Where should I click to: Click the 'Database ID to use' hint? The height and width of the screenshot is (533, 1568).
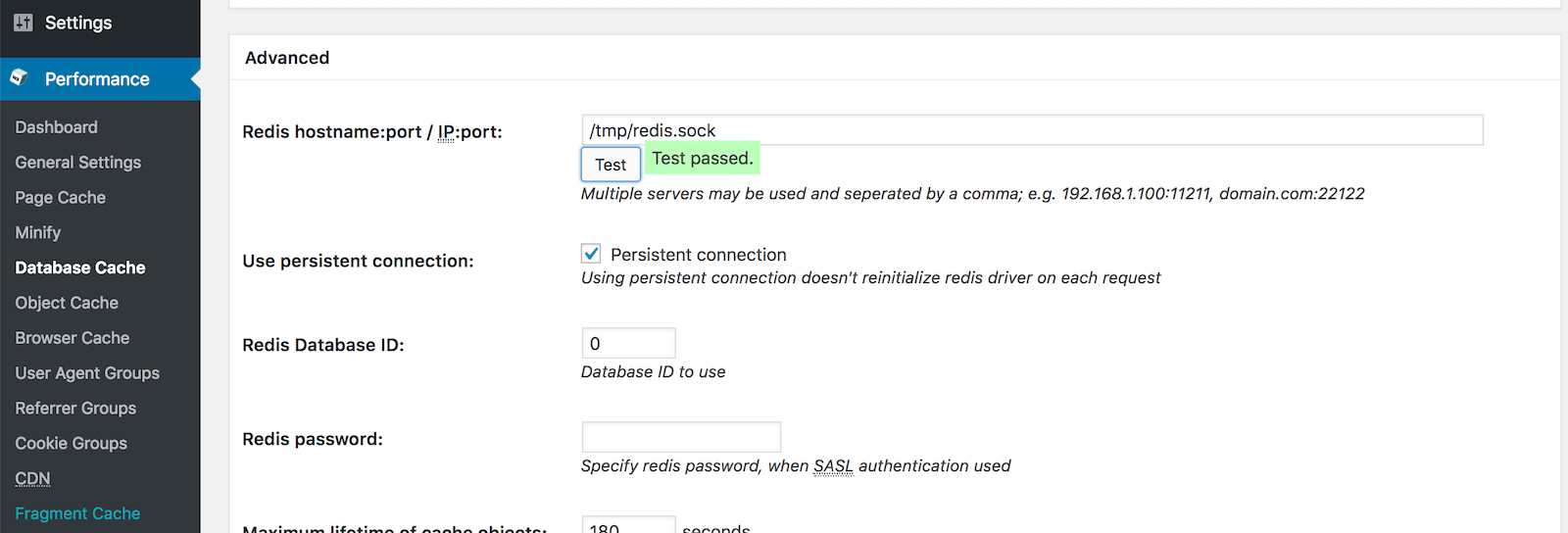653,372
